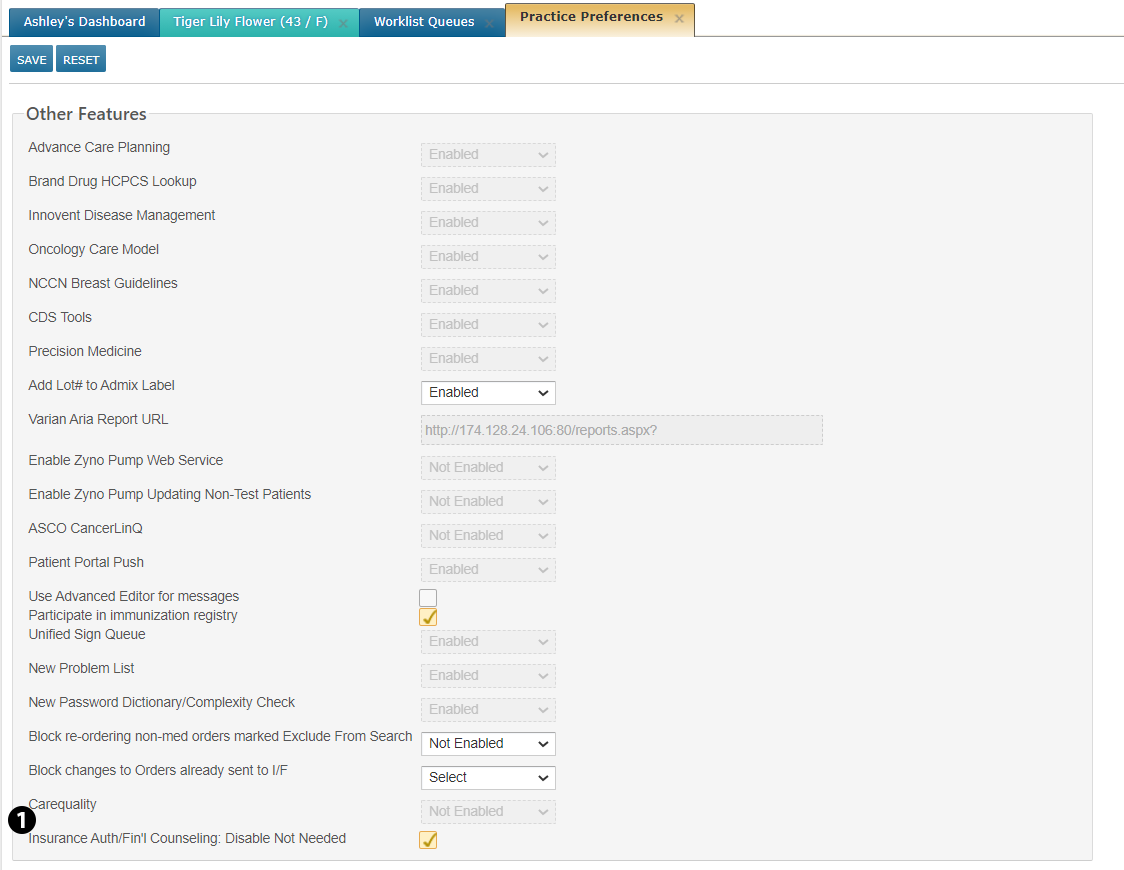Click the Advance Care Planning dropdown
The height and width of the screenshot is (870, 1124).
(488, 155)
